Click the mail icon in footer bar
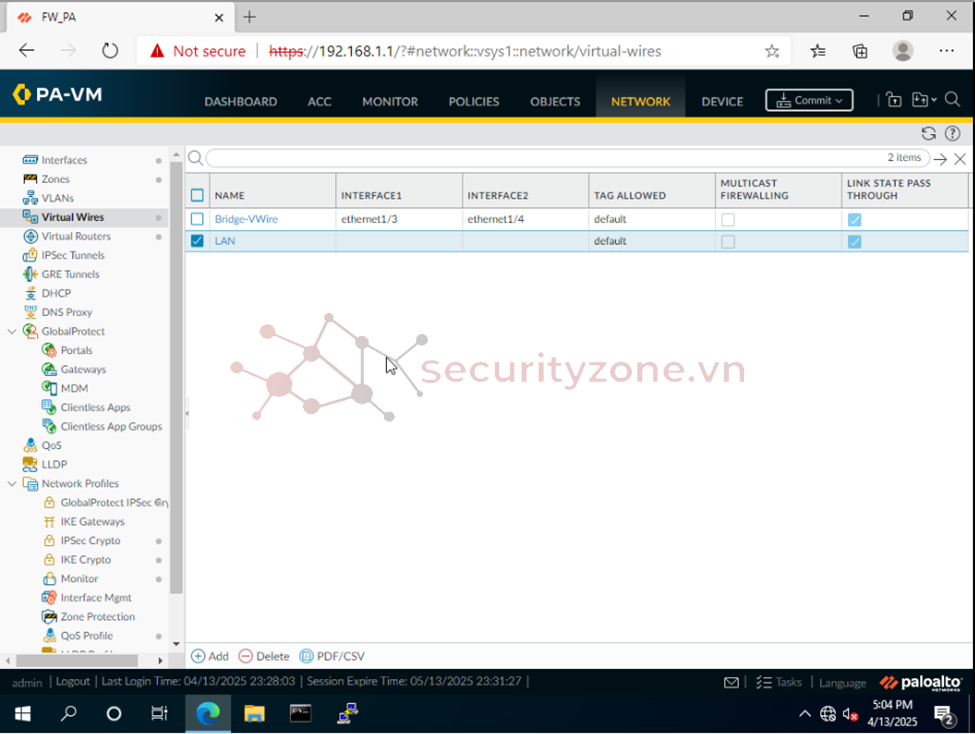 coord(731,682)
